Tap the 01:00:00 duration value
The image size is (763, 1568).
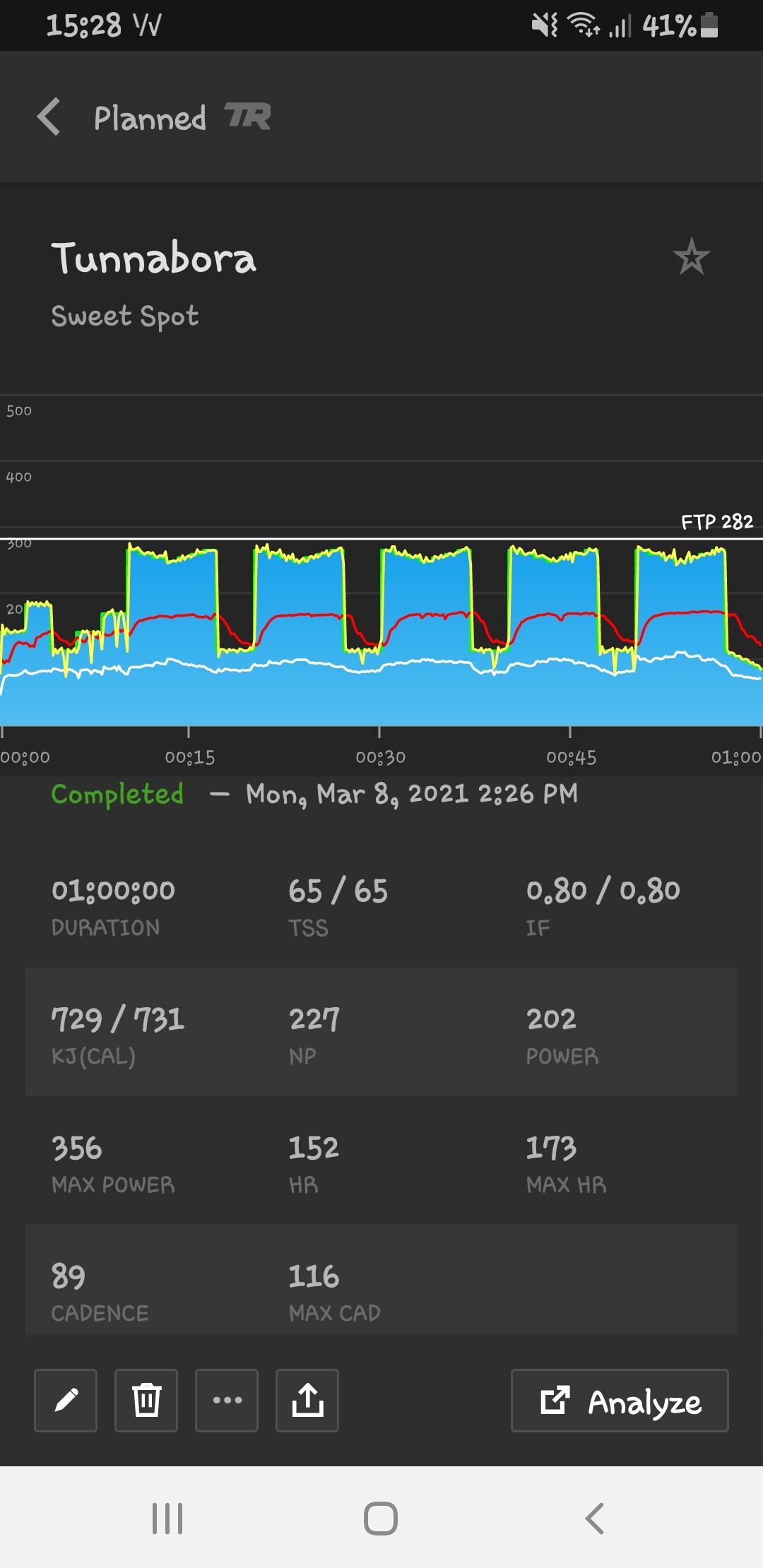pos(113,891)
